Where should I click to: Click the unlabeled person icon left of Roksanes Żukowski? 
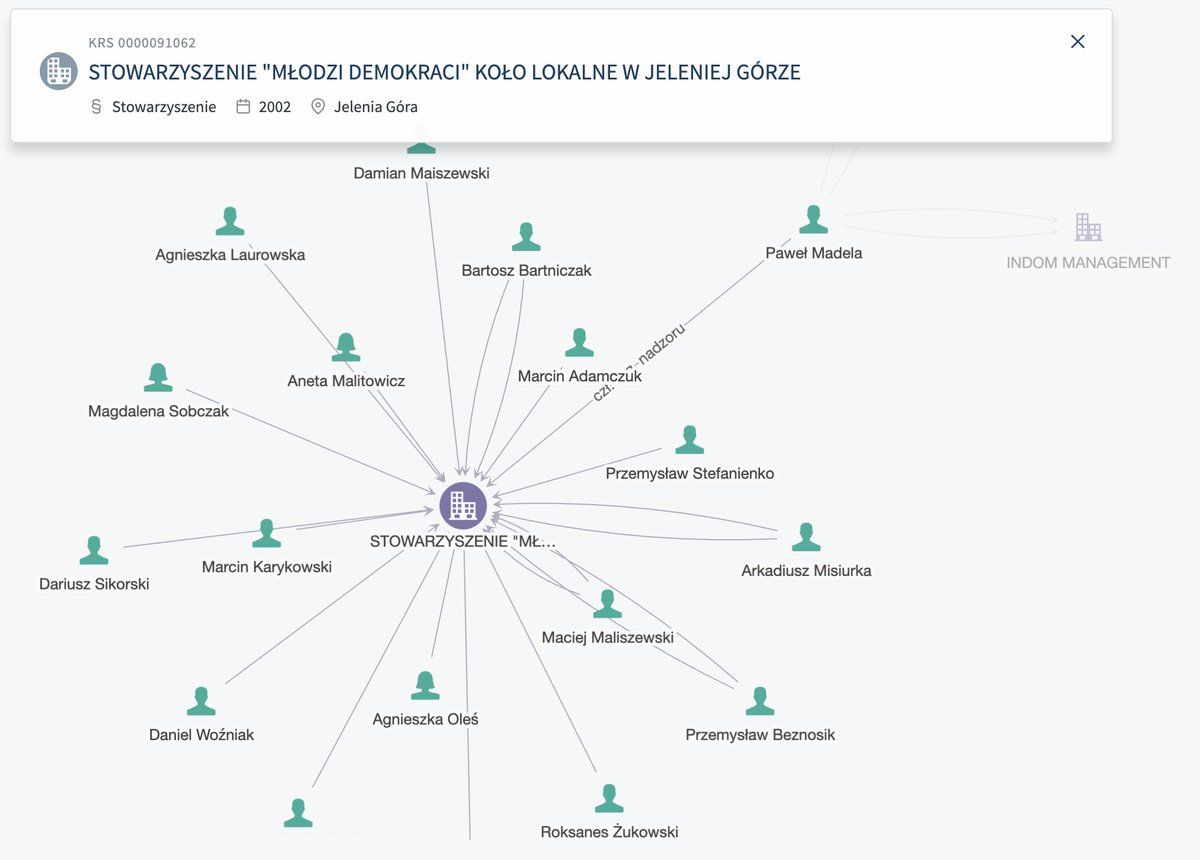click(x=298, y=813)
